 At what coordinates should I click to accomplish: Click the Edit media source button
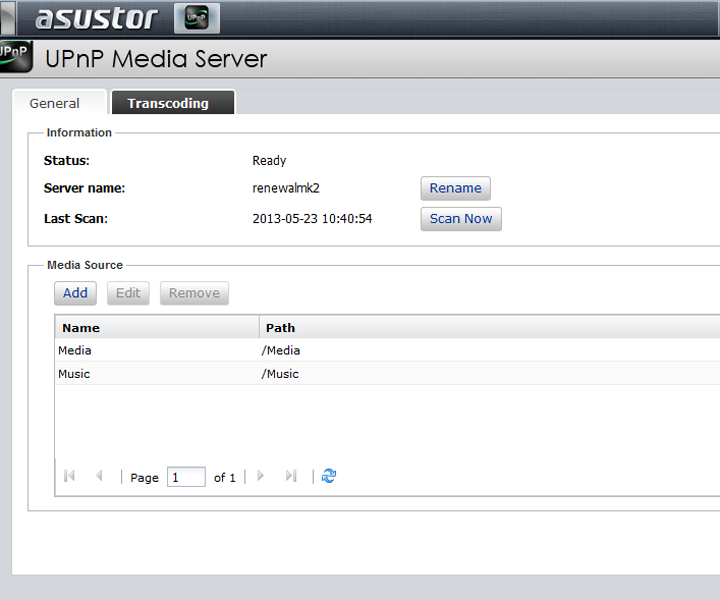point(128,293)
